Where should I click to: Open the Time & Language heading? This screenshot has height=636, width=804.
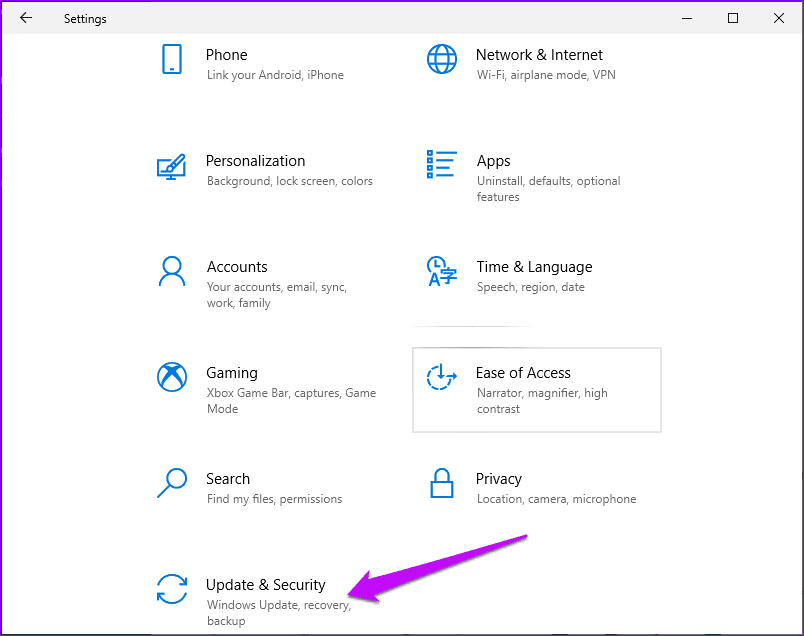point(534,267)
